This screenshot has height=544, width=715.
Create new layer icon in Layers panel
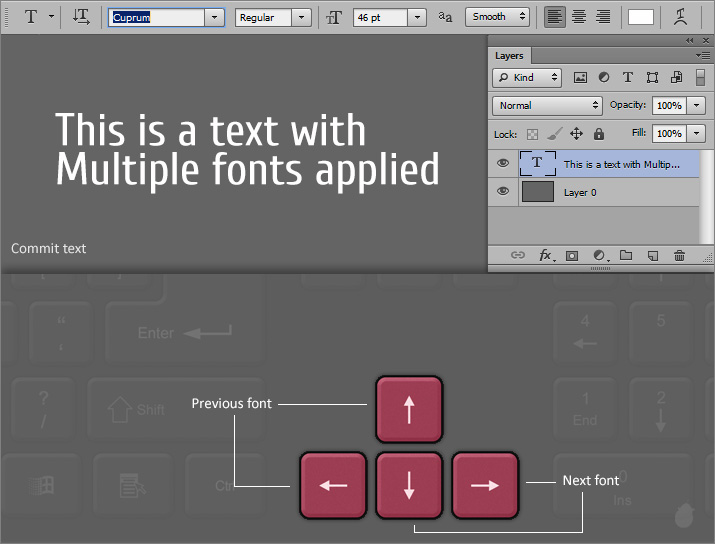pos(653,256)
